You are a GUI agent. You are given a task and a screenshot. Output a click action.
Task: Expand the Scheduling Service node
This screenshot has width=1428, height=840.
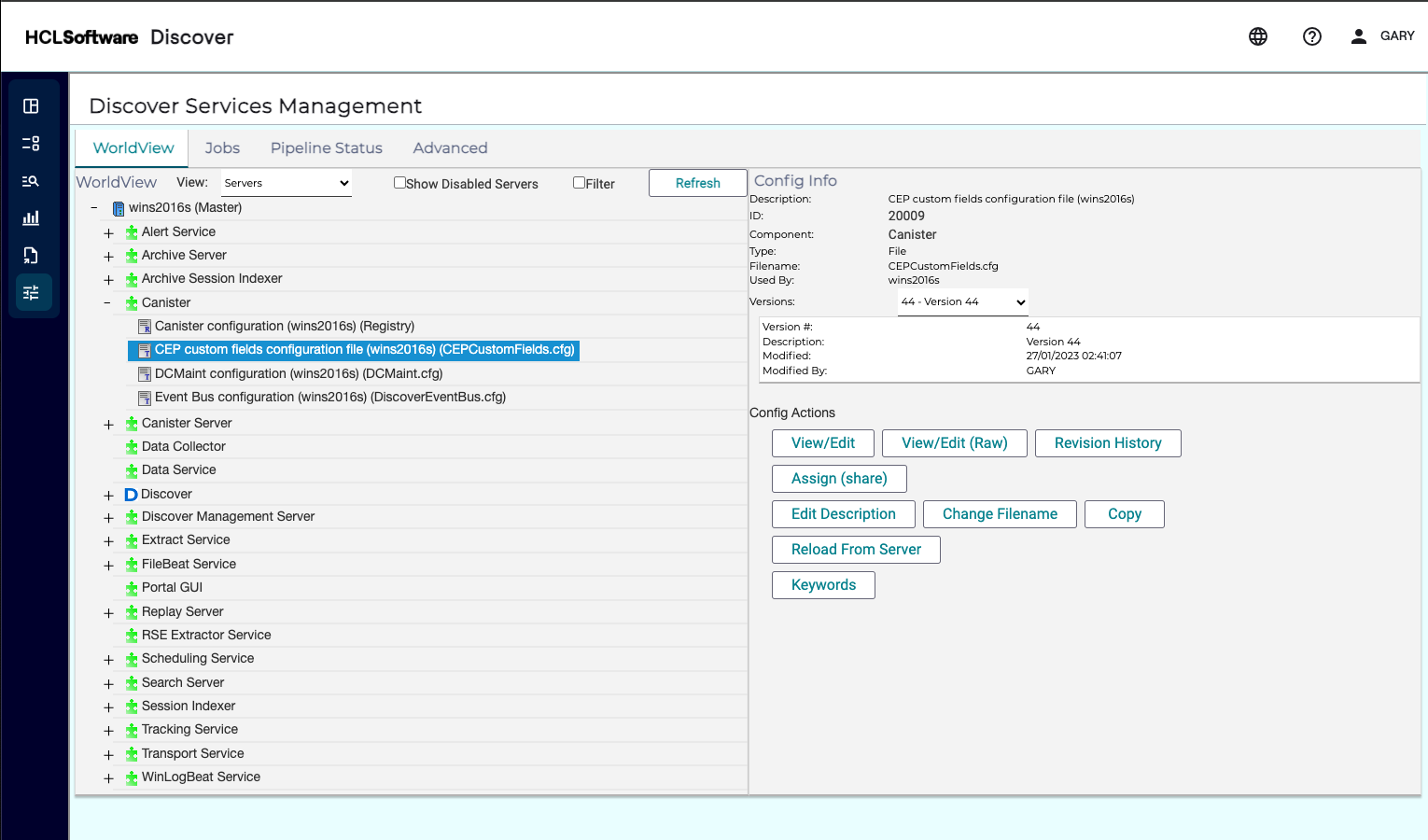108,659
